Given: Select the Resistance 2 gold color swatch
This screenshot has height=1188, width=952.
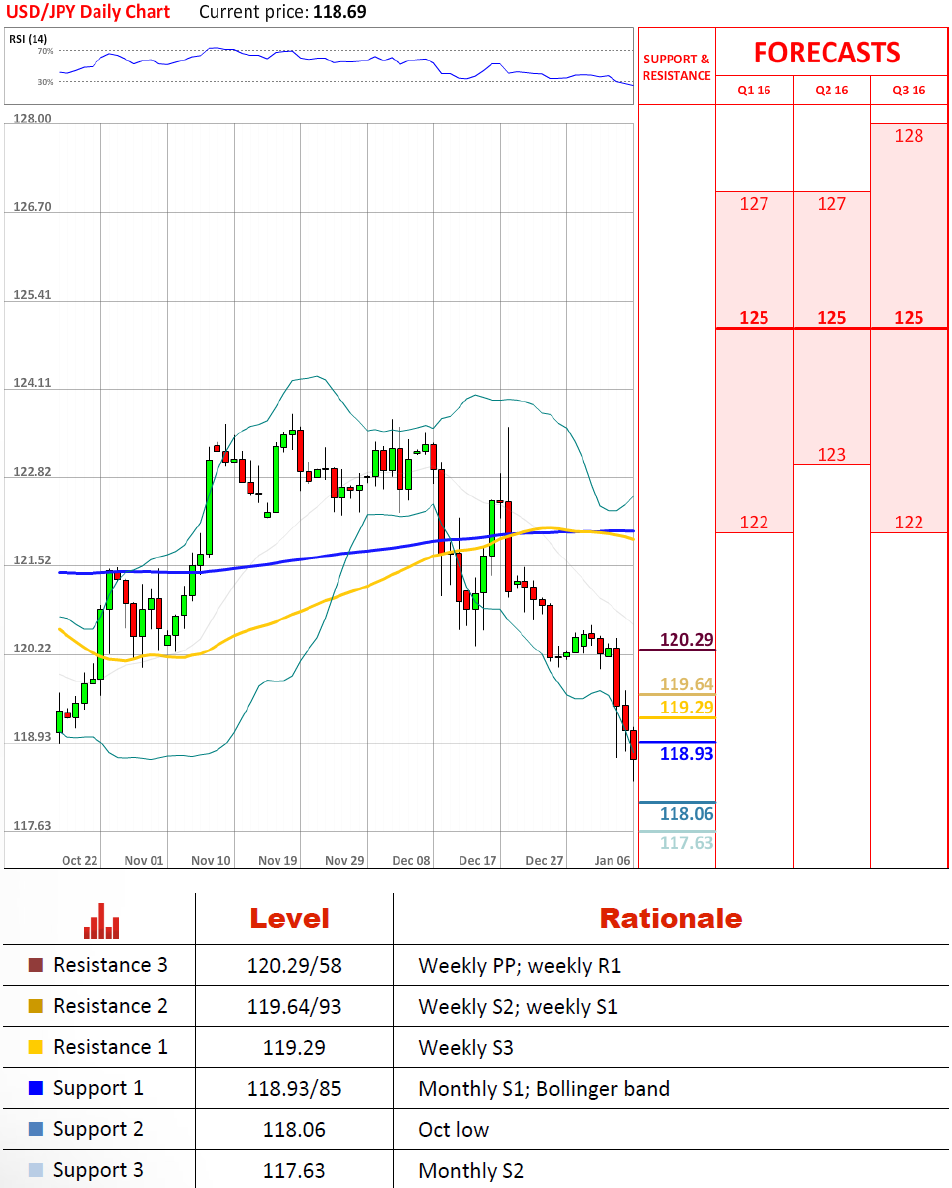Looking at the screenshot, I should (36, 1006).
